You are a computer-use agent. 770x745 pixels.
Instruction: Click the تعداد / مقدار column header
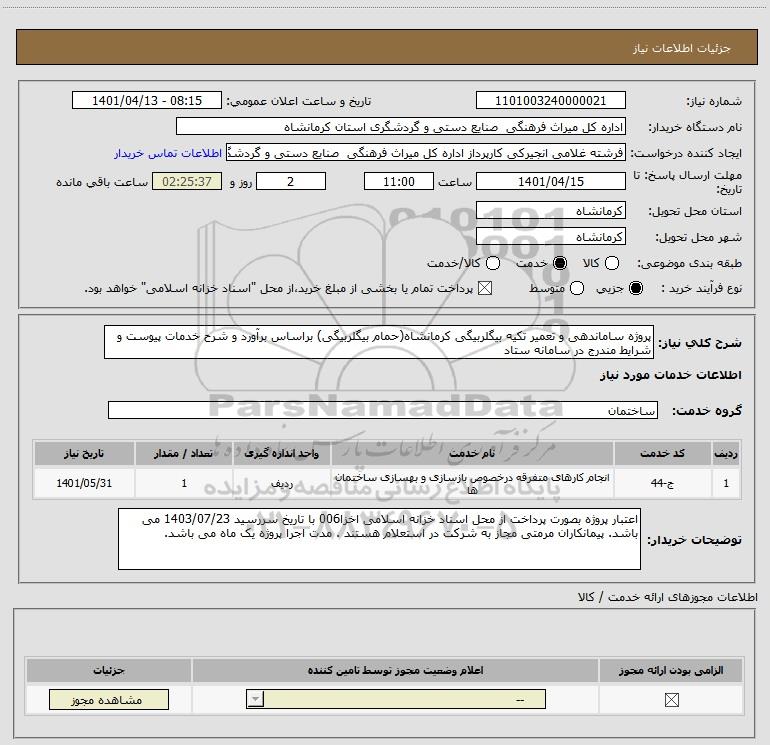tap(183, 453)
